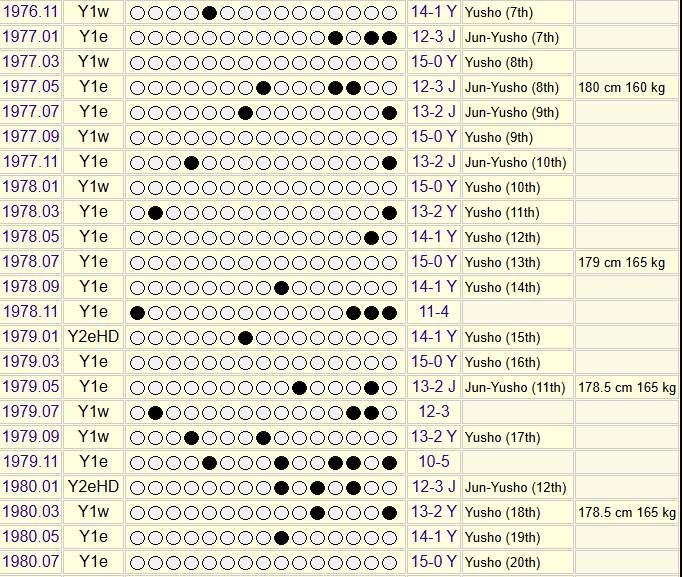Viewport: 683px width, 577px height.
Task: Select '178.5 cm 165 kg' in 1980.03 row
Action: (627, 512)
